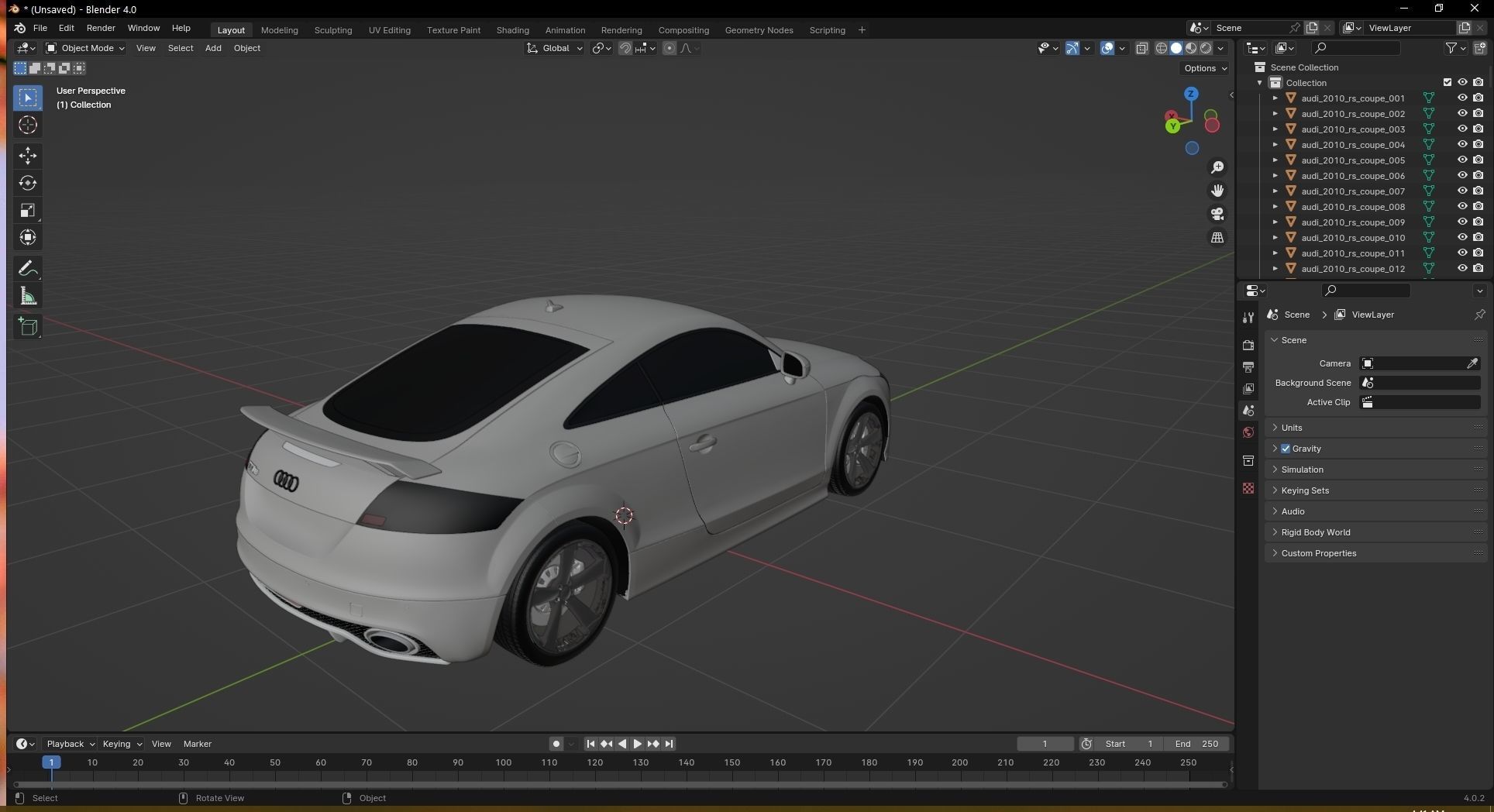This screenshot has width=1494, height=812.
Task: Toggle snapping magnet button
Action: coord(625,48)
